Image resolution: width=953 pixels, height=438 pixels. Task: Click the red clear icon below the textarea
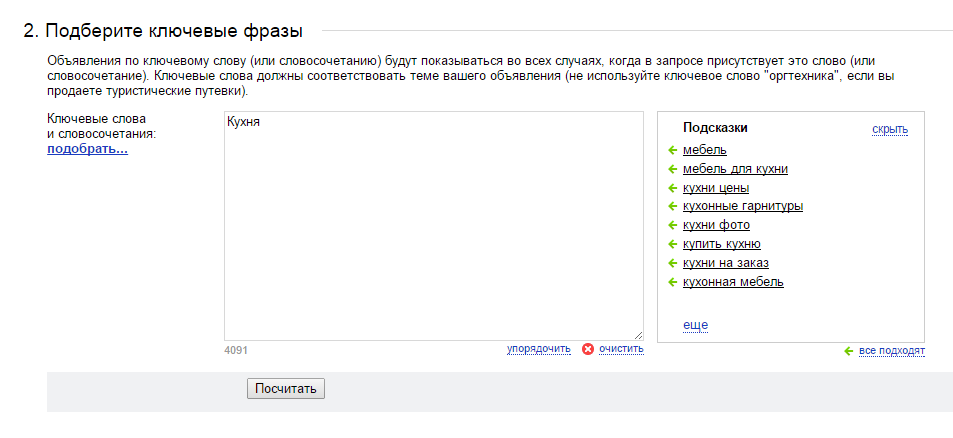pyautogui.click(x=588, y=349)
